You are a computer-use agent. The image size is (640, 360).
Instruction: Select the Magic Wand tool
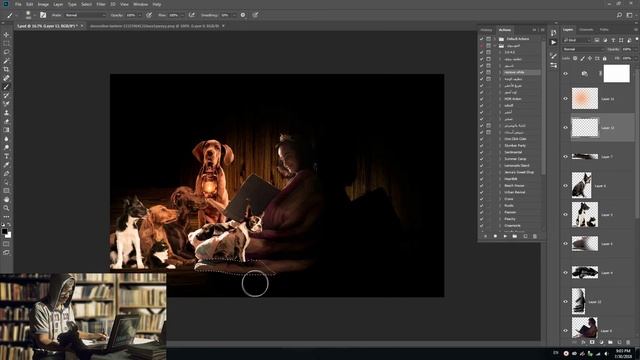point(6,60)
